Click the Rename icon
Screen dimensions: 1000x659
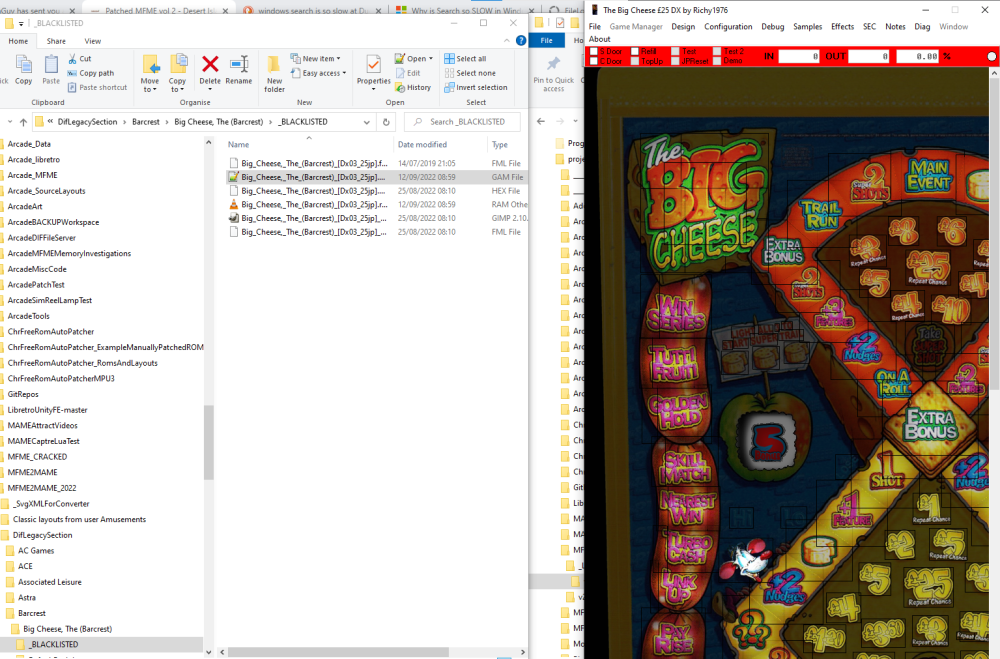click(x=239, y=64)
